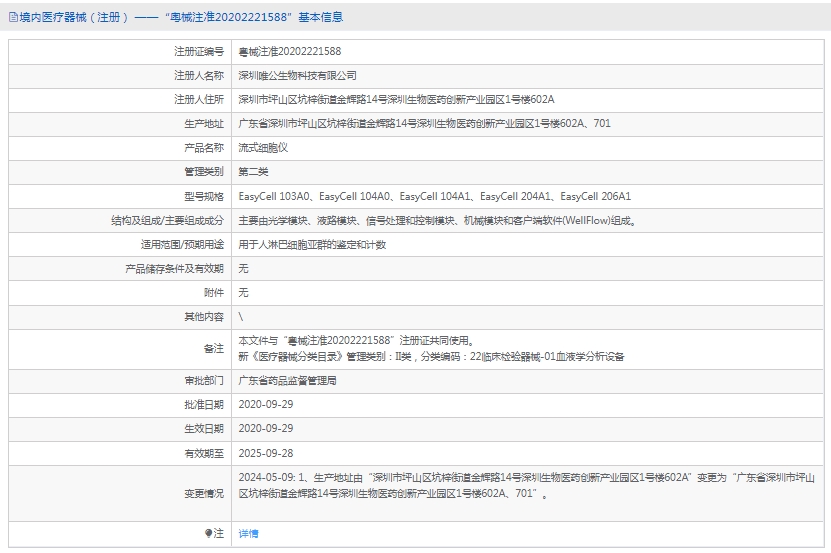Click the 变更情况 label
This screenshot has height=553, width=831.
coord(204,494)
